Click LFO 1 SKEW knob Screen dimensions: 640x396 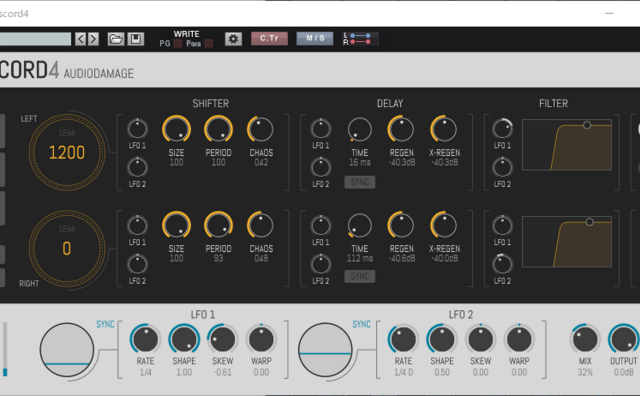click(x=222, y=339)
